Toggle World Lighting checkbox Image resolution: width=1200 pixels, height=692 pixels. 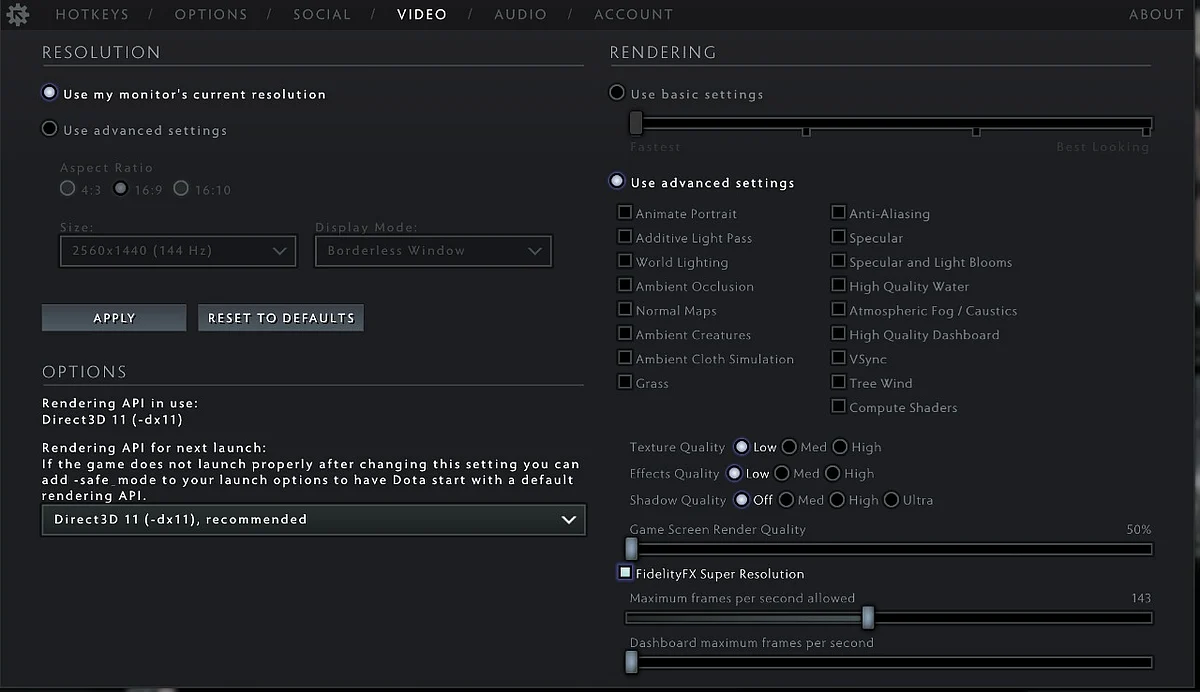[625, 261]
